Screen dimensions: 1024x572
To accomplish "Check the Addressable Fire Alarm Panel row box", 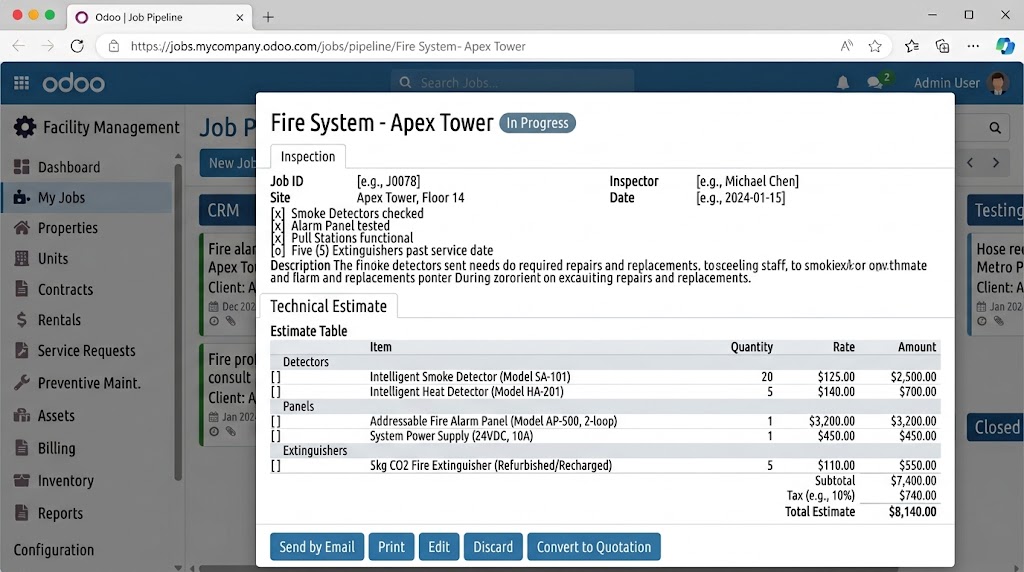I will [276, 421].
